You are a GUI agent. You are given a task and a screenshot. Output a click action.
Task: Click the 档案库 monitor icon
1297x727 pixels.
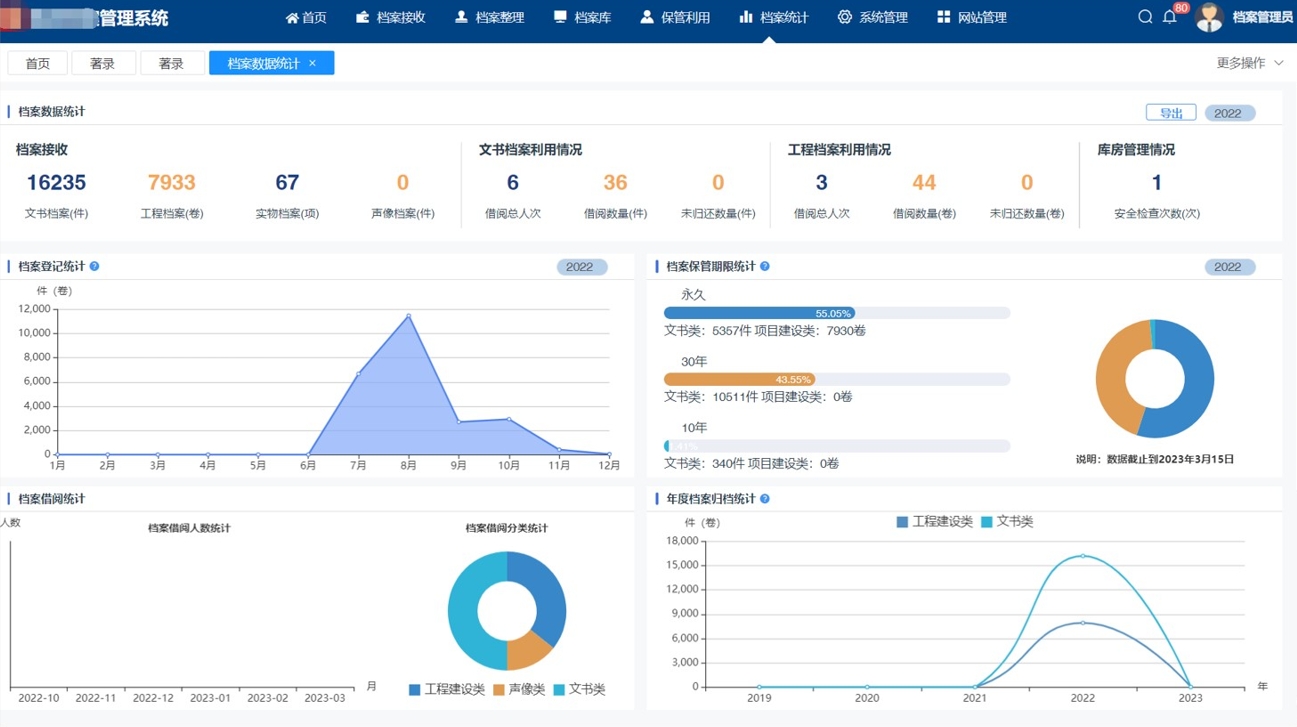click(560, 17)
